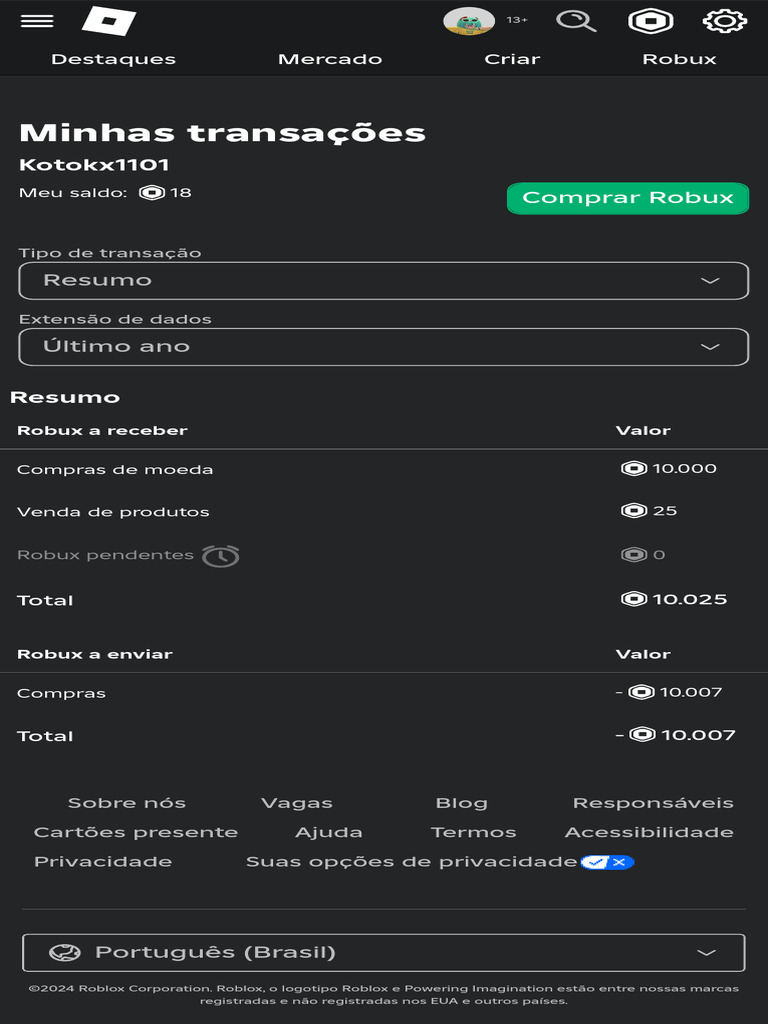Toggle the privacy choices switch
Image resolution: width=768 pixels, height=1024 pixels.
pyautogui.click(x=607, y=862)
